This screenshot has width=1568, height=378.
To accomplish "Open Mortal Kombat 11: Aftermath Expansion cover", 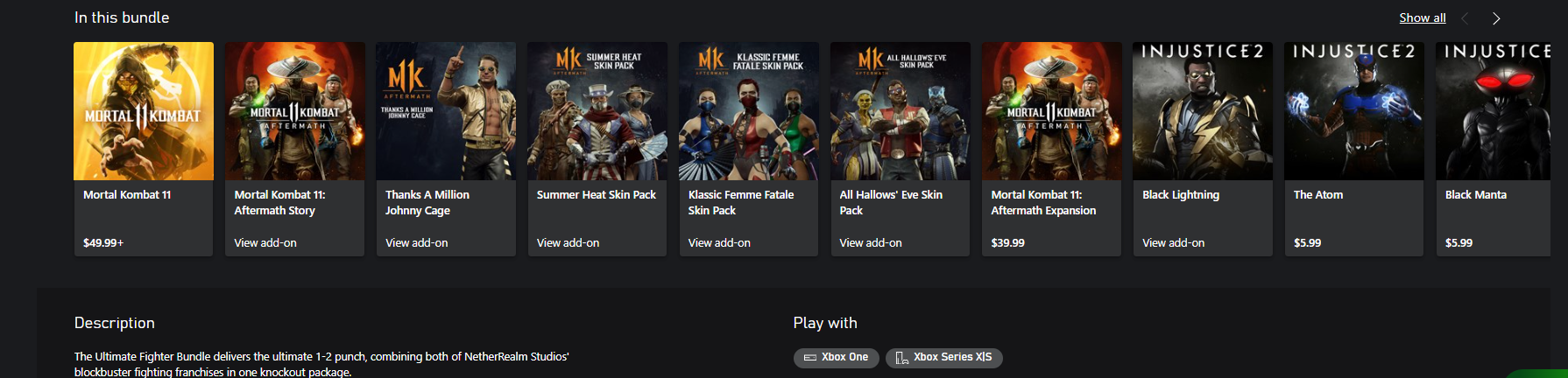I will tap(1051, 111).
